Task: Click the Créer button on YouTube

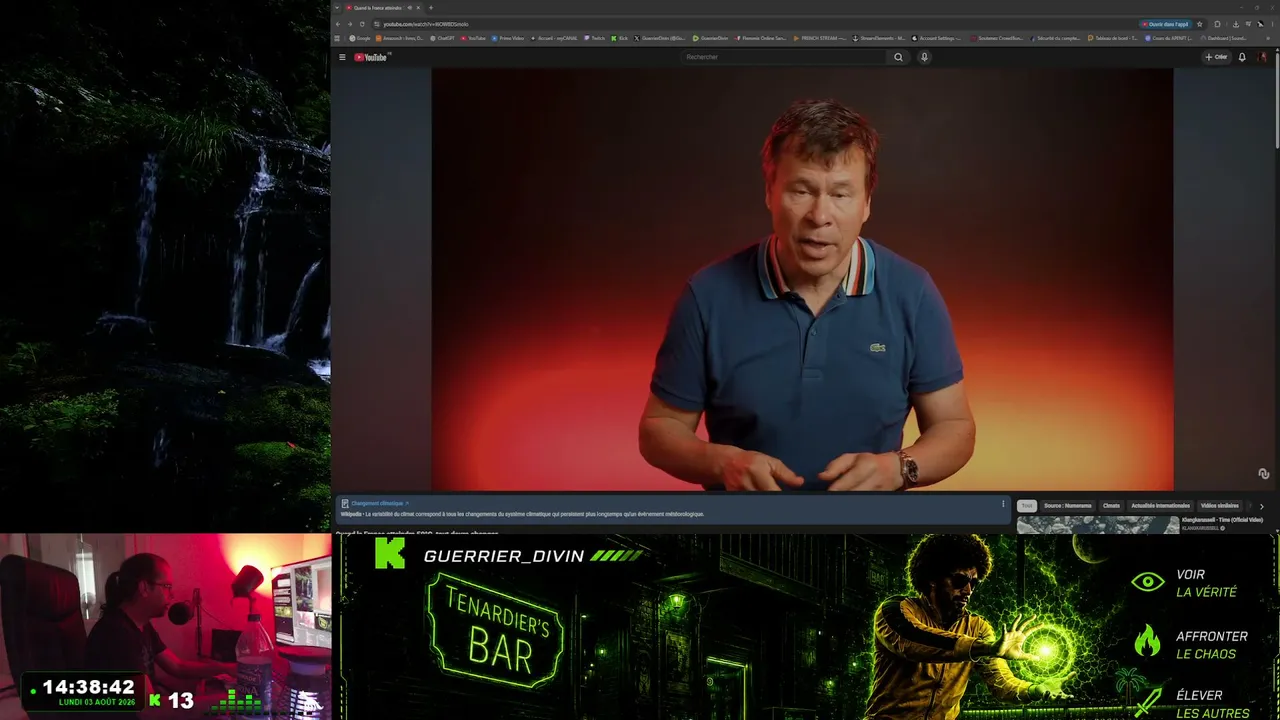Action: tap(1216, 57)
